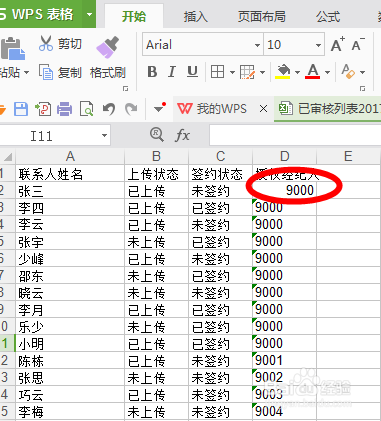Select column B header
This screenshot has height=421, width=381.
(156, 156)
